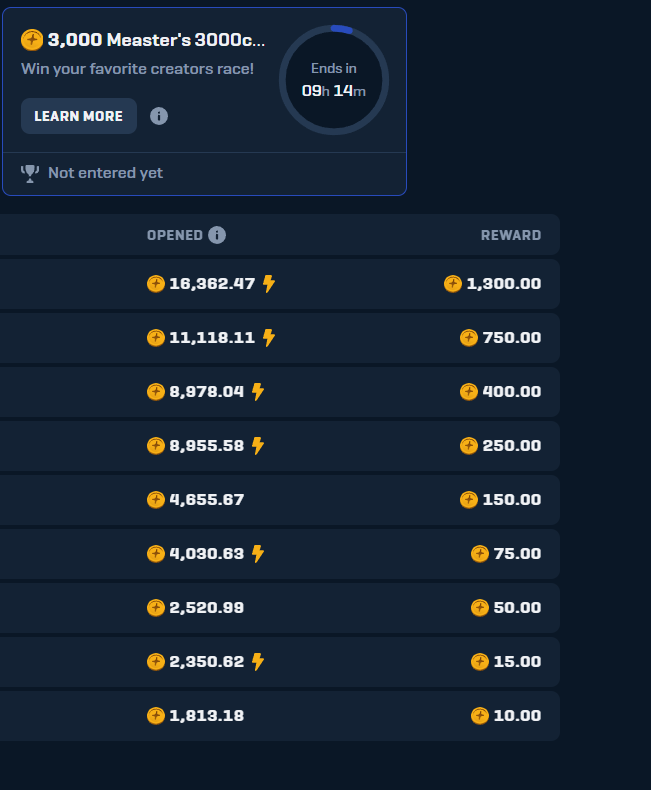Click the 400.00 reward value

512,391
